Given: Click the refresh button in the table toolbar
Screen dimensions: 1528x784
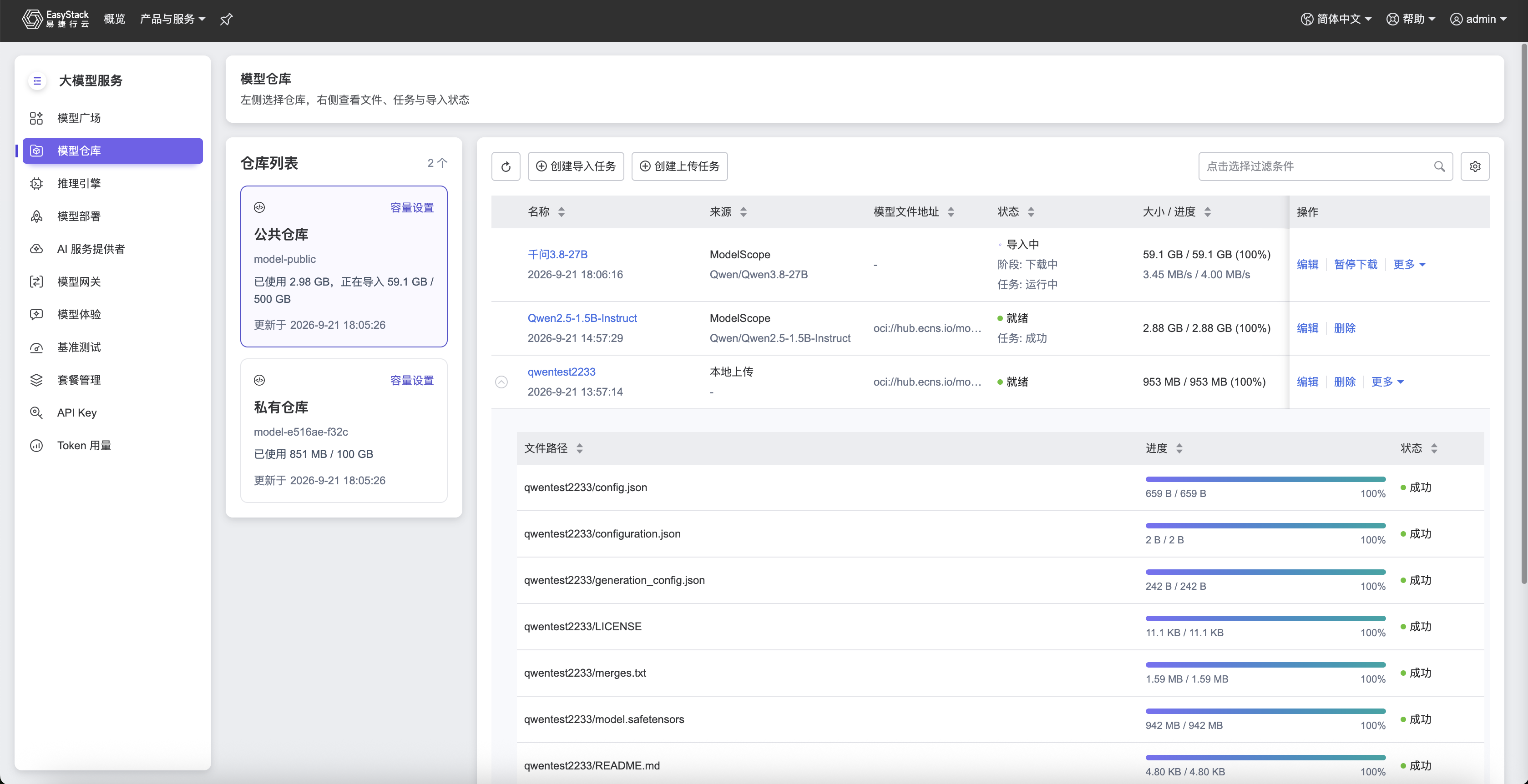Looking at the screenshot, I should (x=506, y=166).
